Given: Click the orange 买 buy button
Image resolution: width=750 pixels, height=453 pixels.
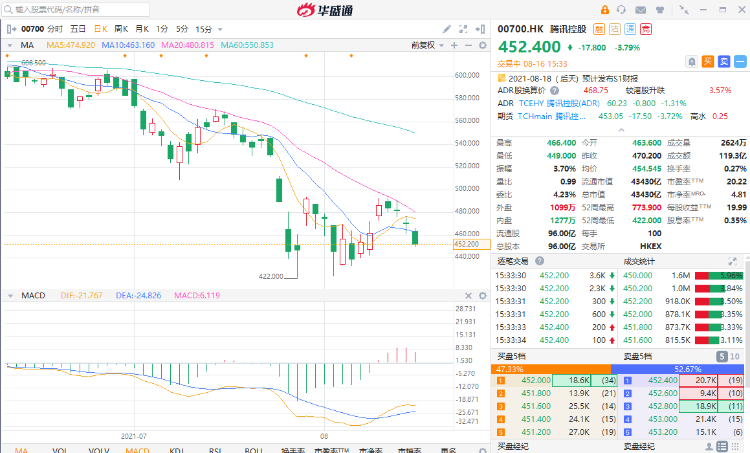Looking at the screenshot, I should (708, 61).
